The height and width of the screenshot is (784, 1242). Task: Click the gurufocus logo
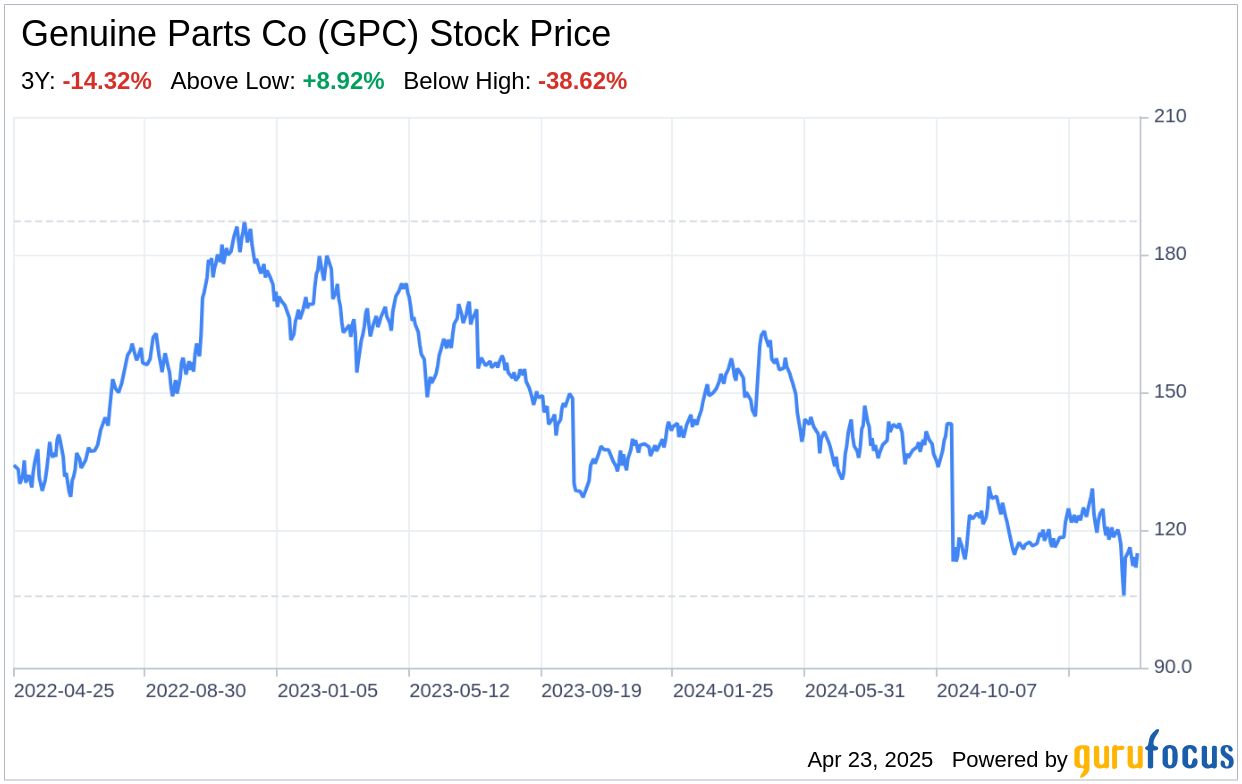tap(1153, 756)
